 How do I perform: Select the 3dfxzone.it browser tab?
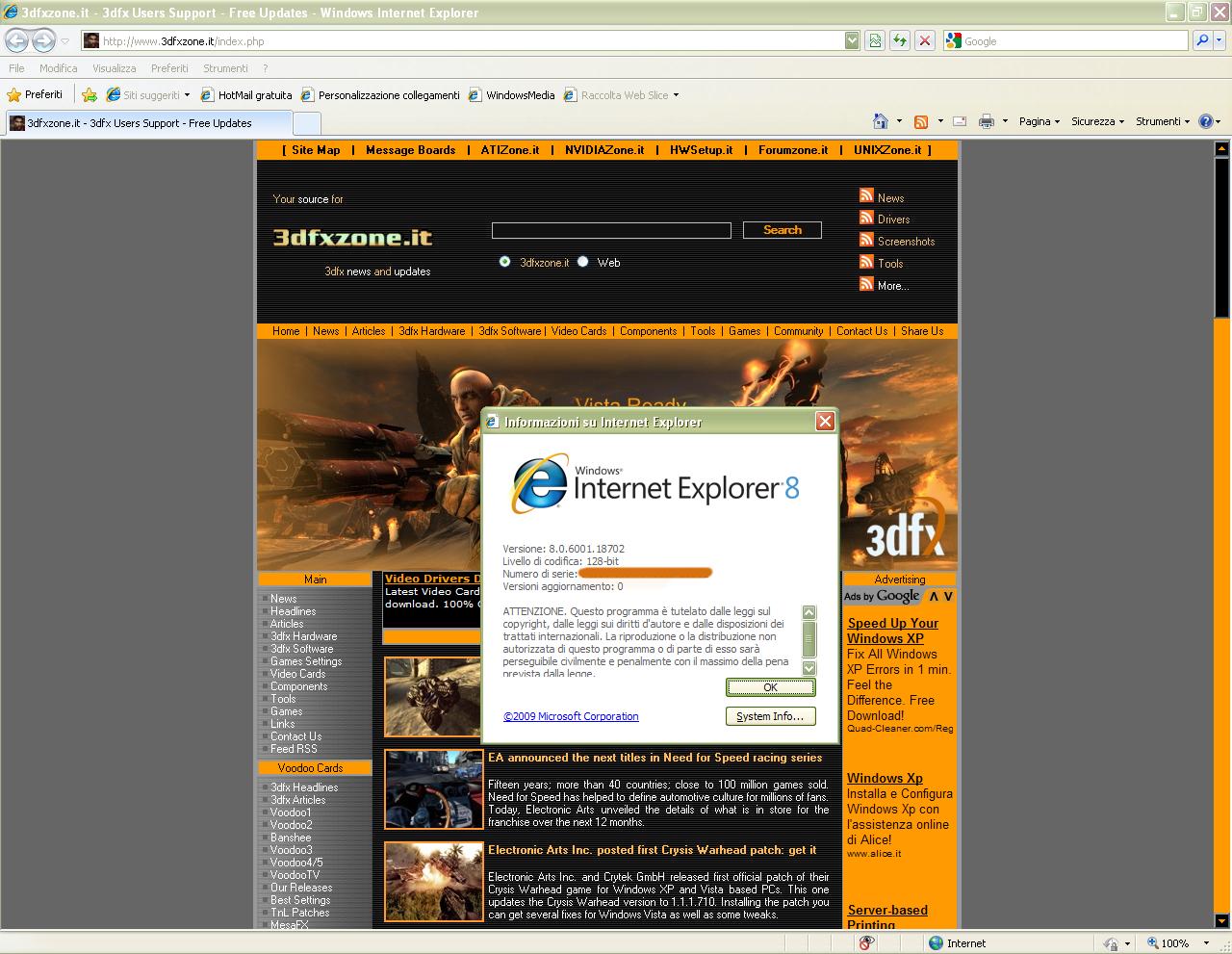148,123
